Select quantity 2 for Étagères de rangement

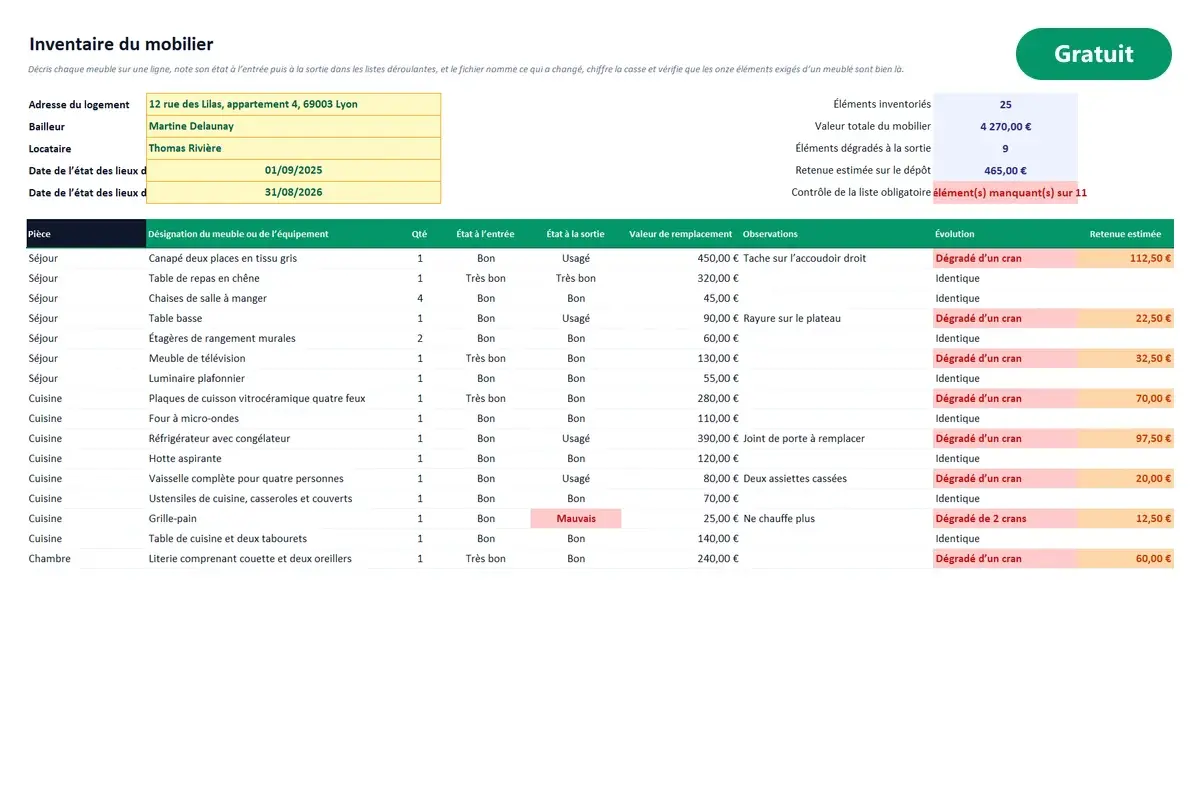pos(420,338)
